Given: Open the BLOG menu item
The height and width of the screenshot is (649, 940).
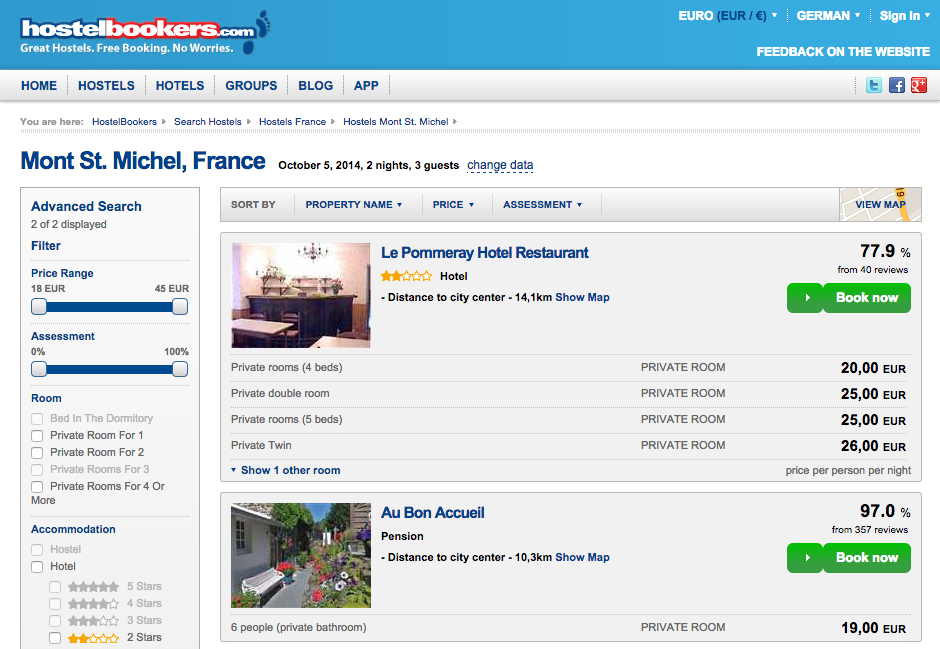Looking at the screenshot, I should [x=315, y=86].
